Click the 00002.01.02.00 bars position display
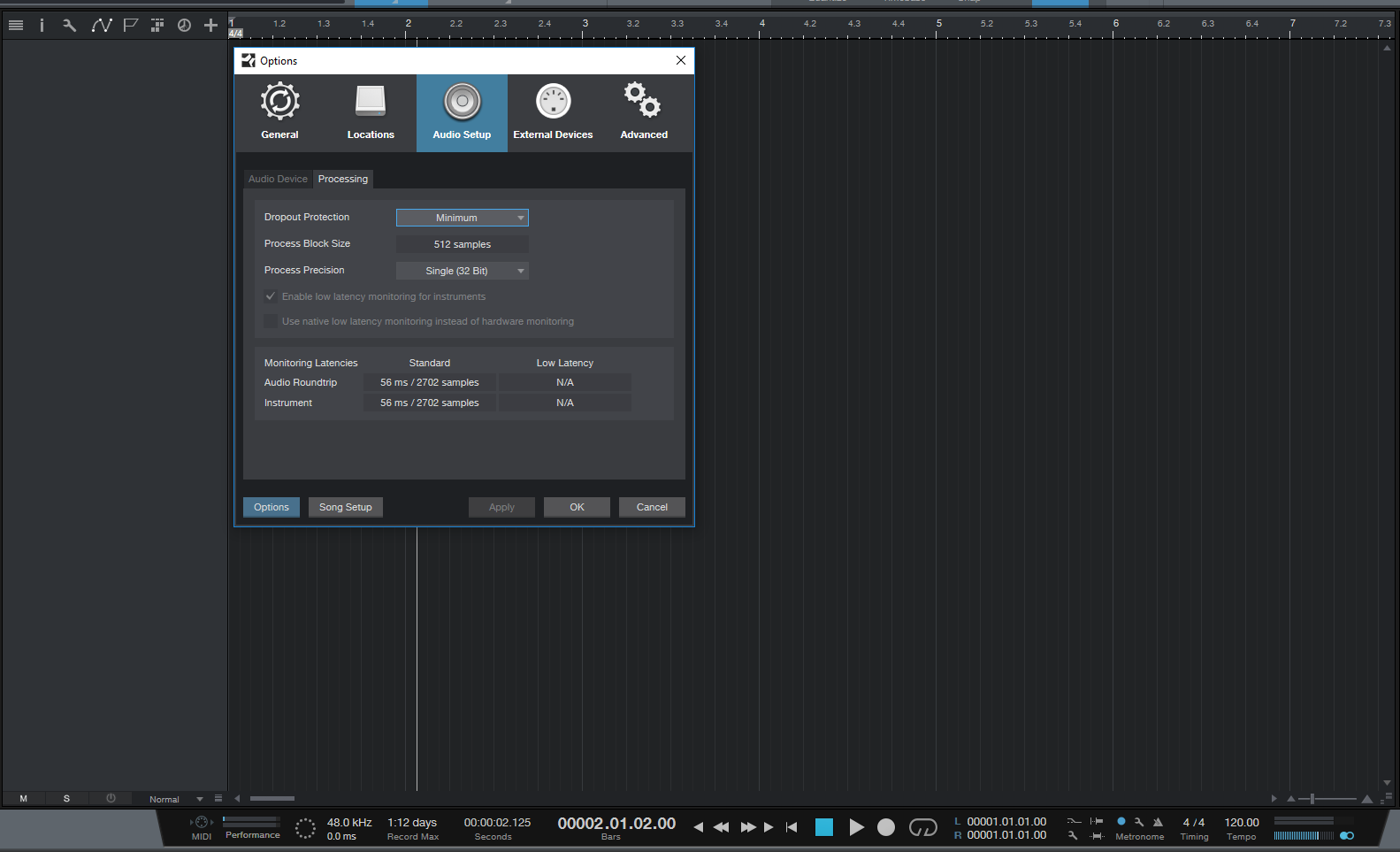The height and width of the screenshot is (852, 1400). 616,824
